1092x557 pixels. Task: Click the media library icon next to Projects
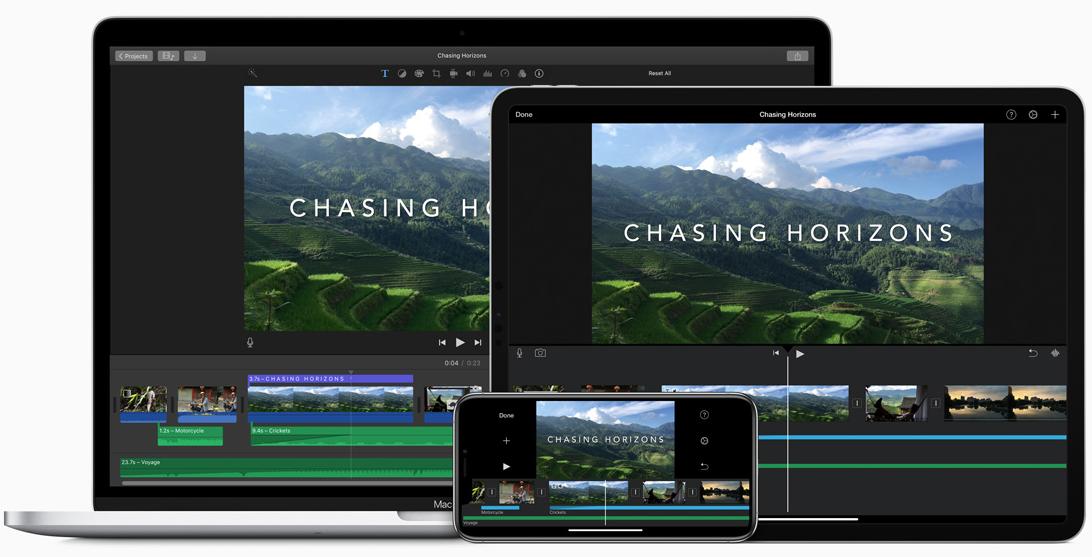pyautogui.click(x=169, y=56)
